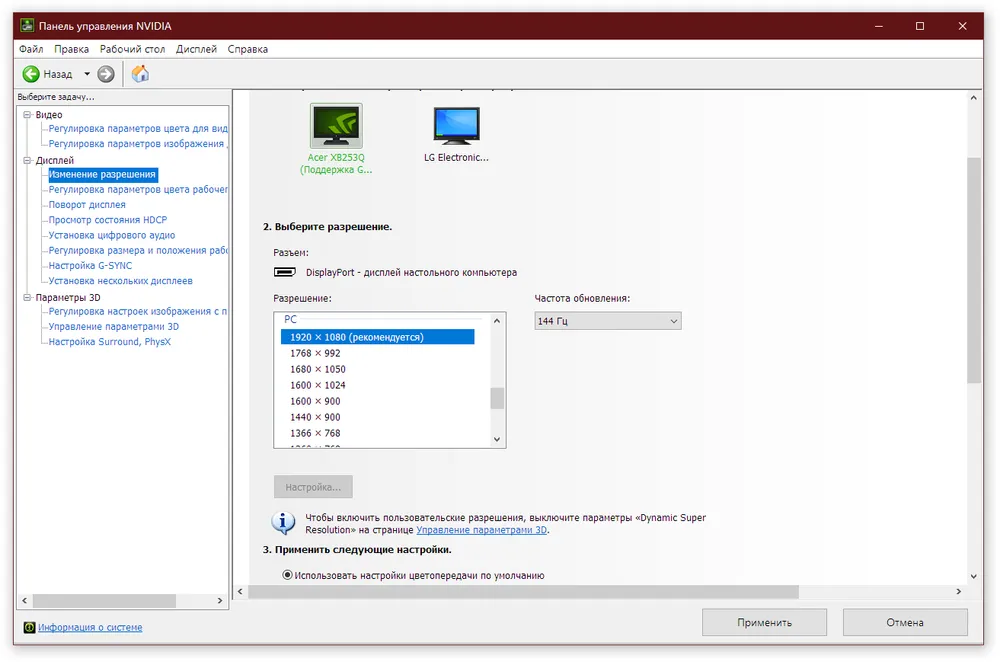Click the Применить button
Viewport: 1000px width, 662px height.
tap(764, 622)
